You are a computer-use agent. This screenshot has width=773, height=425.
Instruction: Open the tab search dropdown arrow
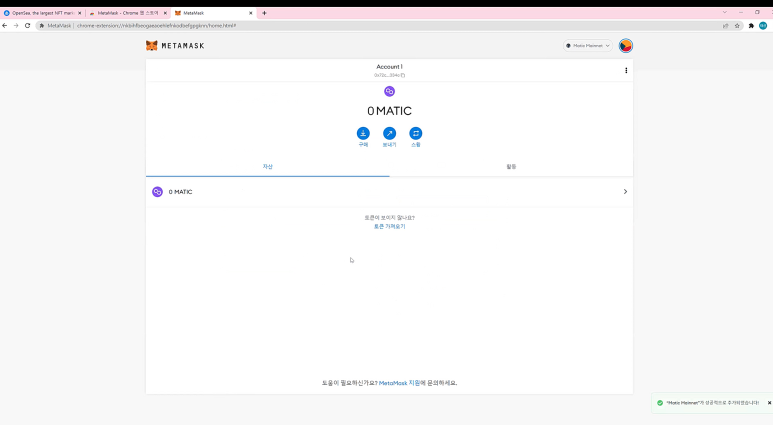(x=725, y=12)
